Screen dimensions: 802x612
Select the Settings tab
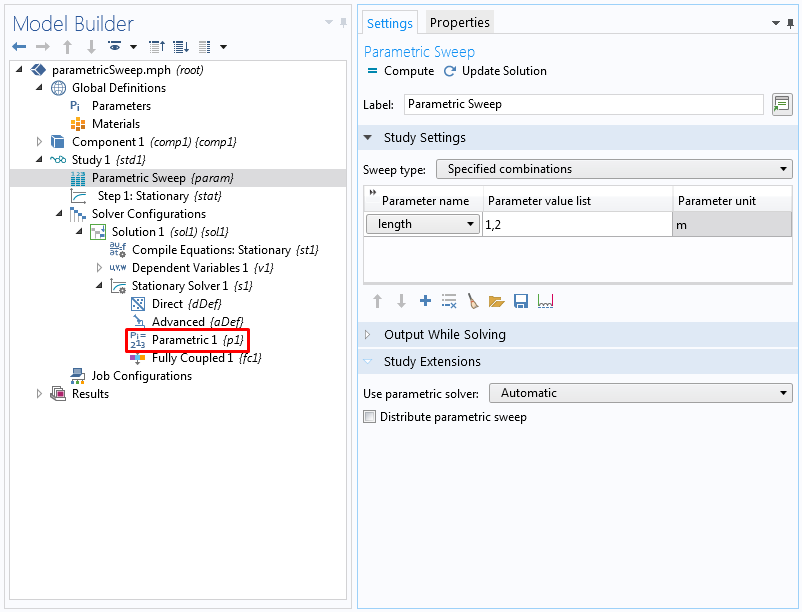(x=389, y=23)
